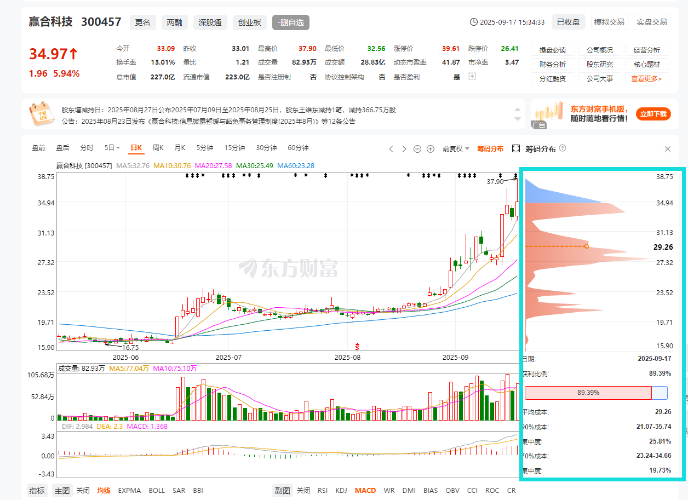Open the 实盘交易 link

coord(652,21)
